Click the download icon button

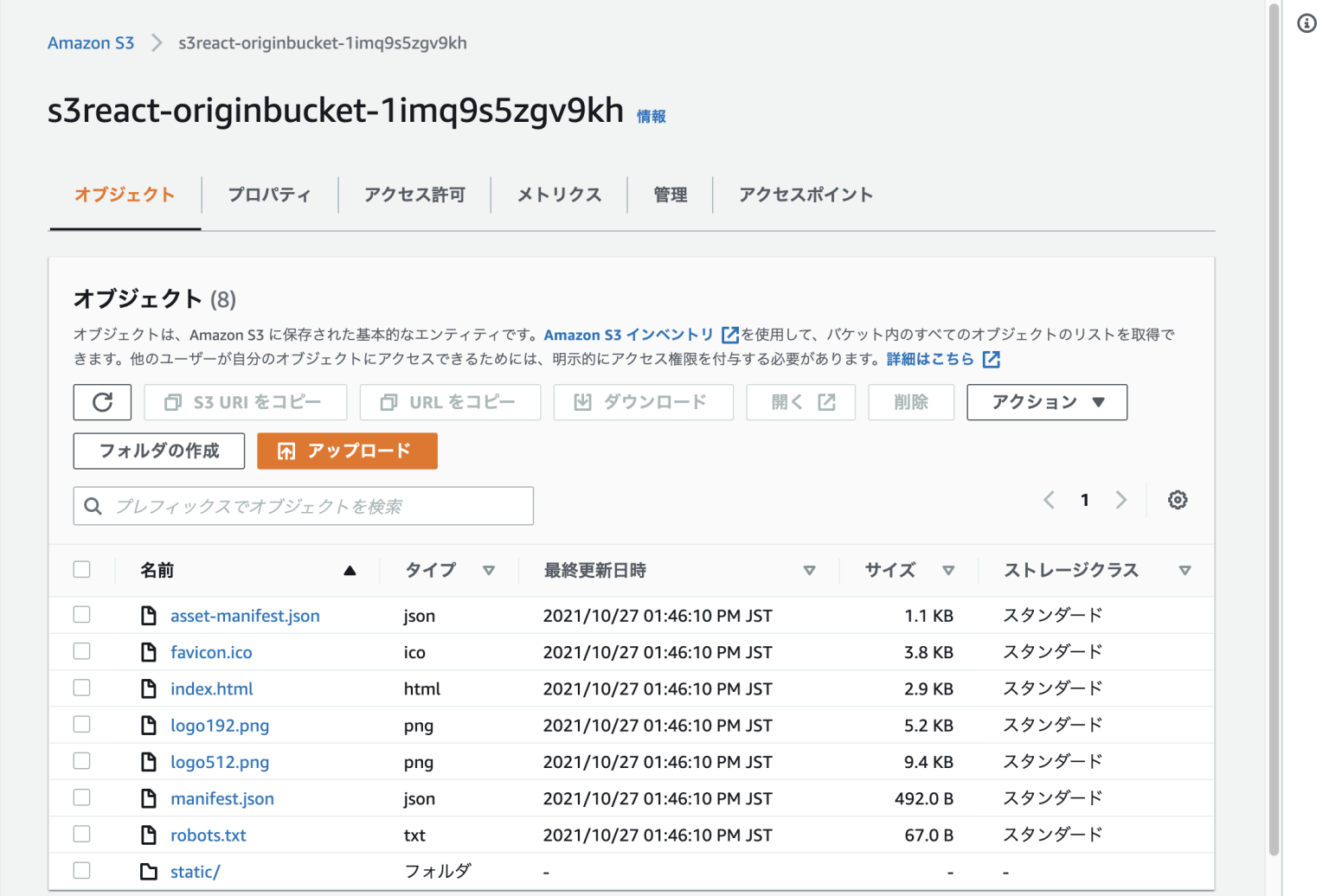582,401
